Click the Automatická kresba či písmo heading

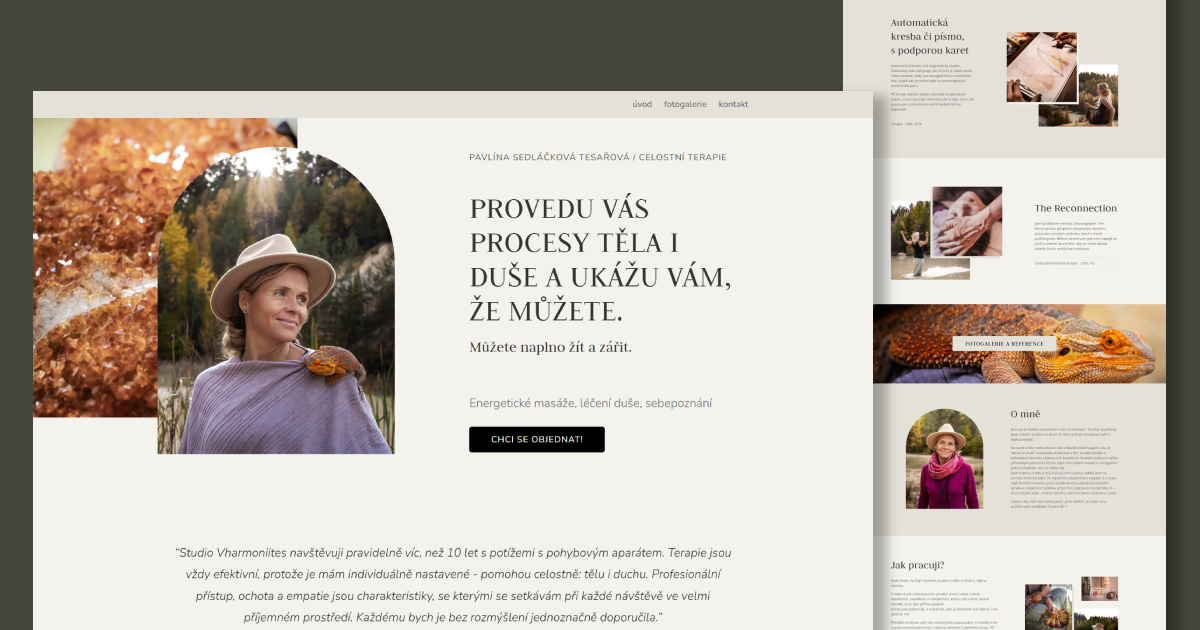(930, 36)
